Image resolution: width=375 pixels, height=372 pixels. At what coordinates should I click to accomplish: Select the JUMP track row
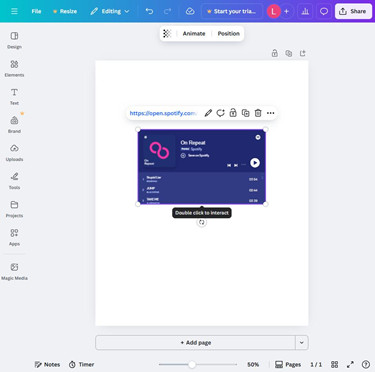(202, 190)
